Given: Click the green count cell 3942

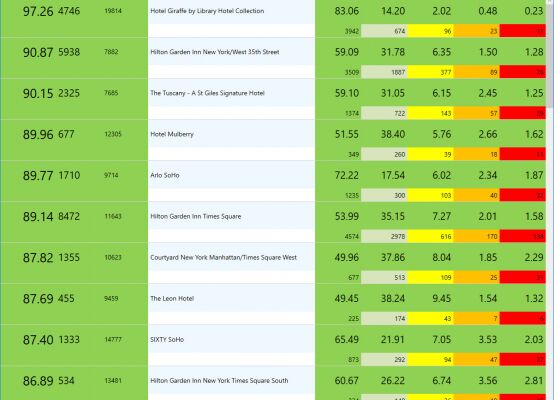Looking at the screenshot, I should click(x=338, y=31).
